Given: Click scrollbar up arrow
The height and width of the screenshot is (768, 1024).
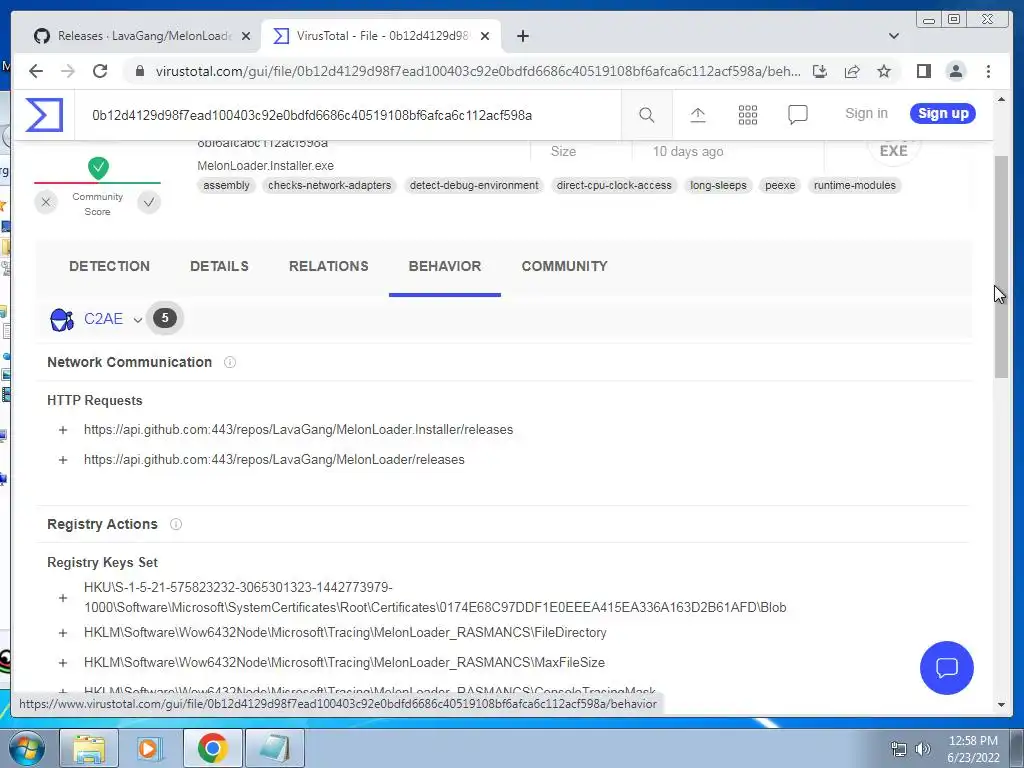Looking at the screenshot, I should click(1001, 99).
